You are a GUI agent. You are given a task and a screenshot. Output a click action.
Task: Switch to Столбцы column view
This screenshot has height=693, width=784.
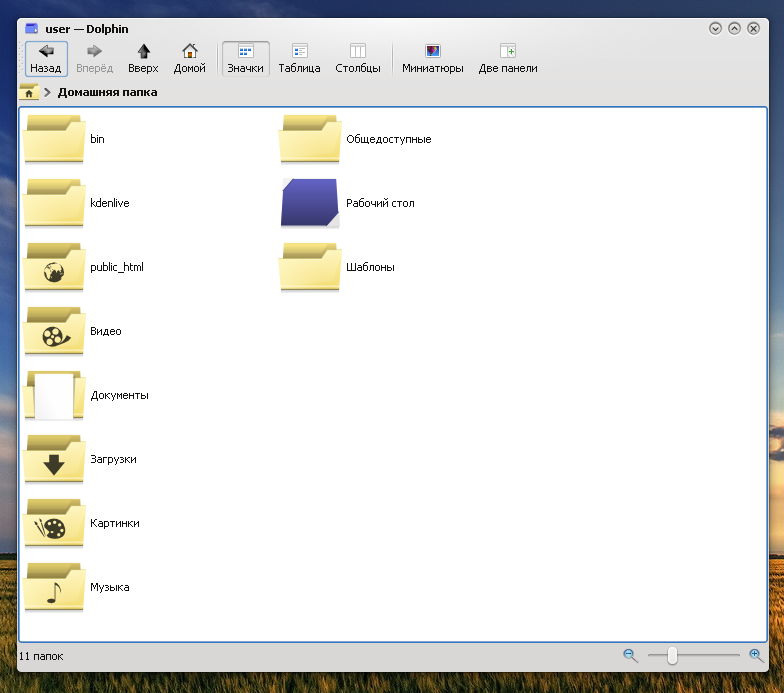click(358, 59)
